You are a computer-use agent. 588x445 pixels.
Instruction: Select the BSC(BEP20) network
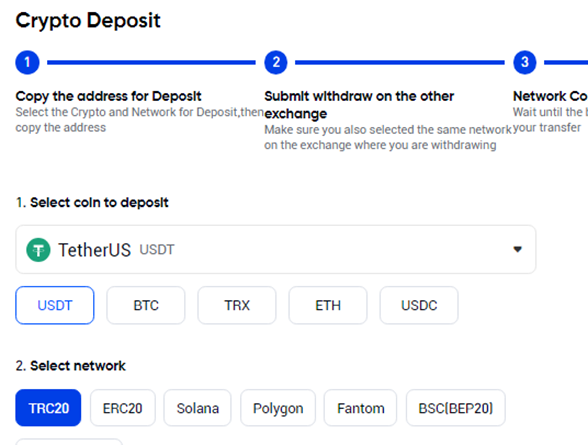pos(456,408)
